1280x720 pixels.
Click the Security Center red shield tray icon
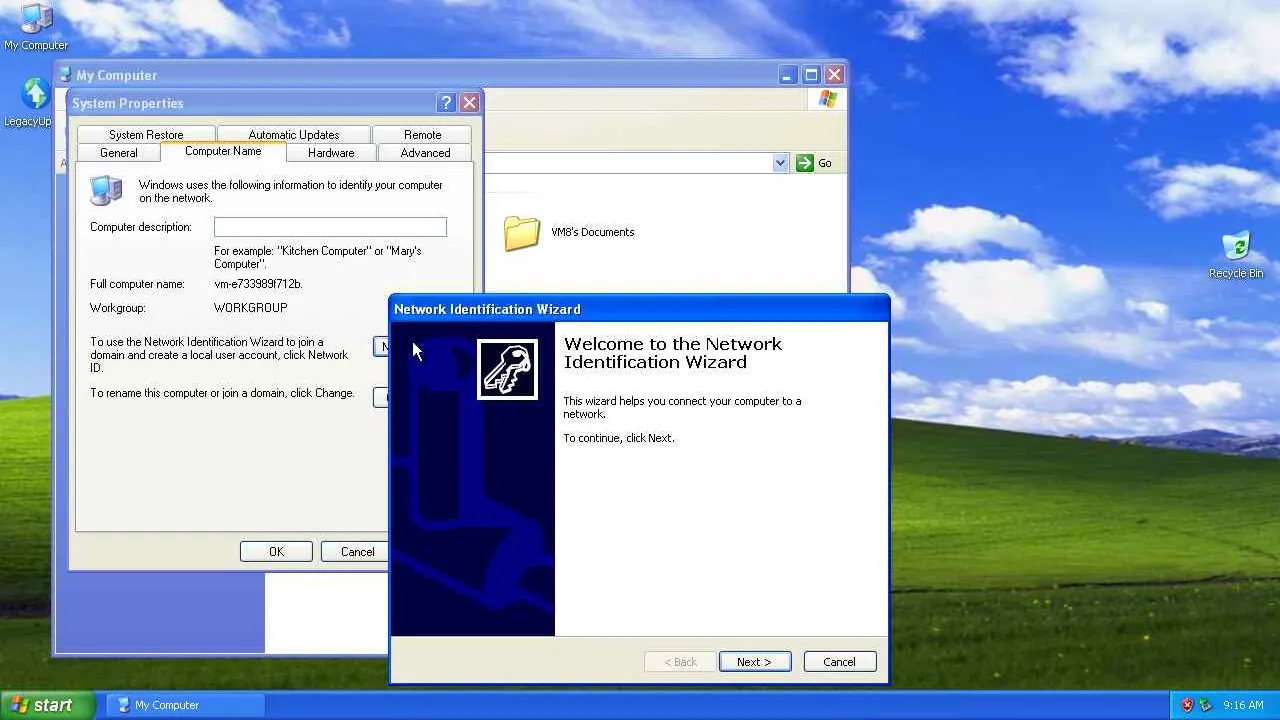1187,705
